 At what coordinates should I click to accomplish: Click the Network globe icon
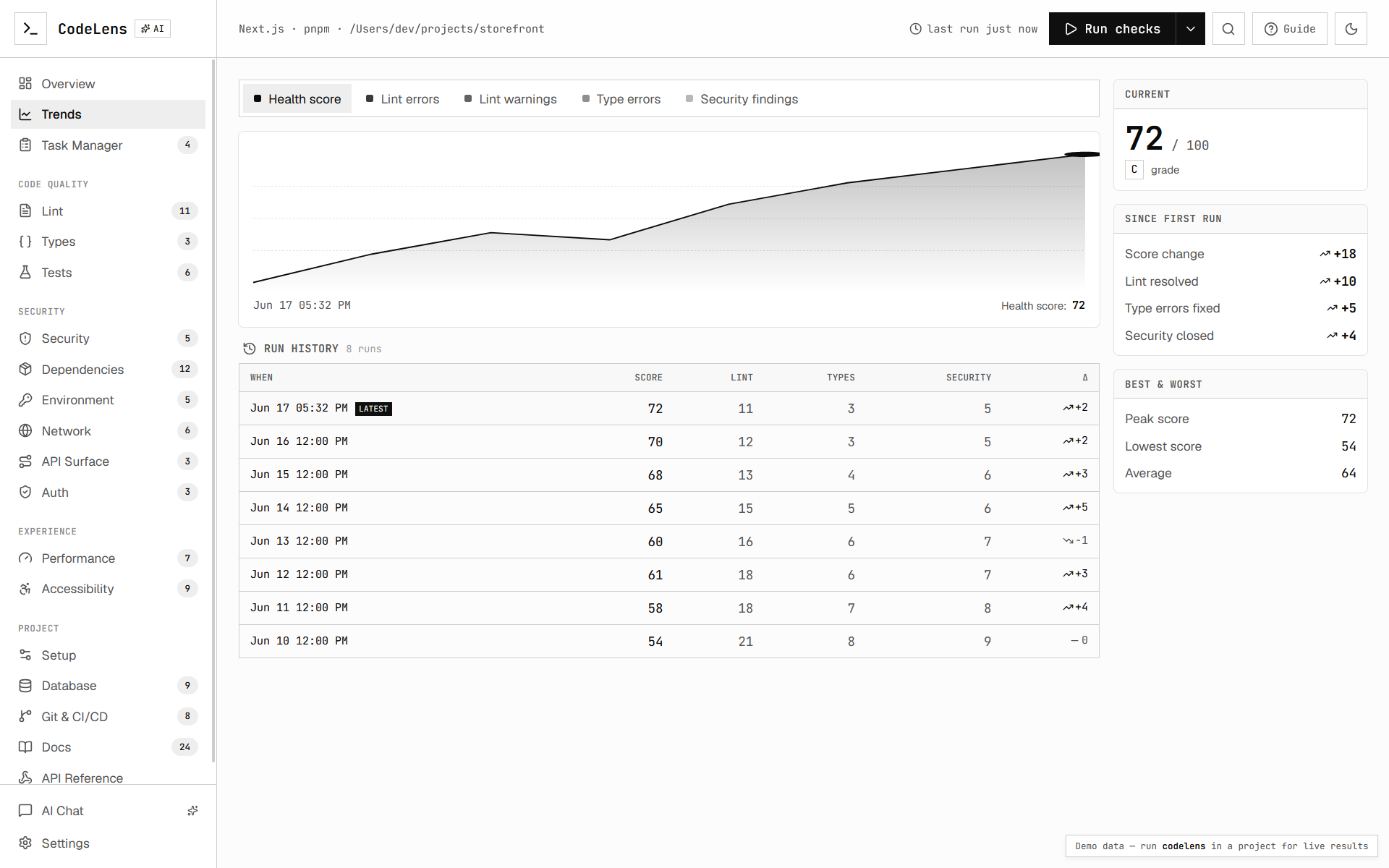point(25,431)
